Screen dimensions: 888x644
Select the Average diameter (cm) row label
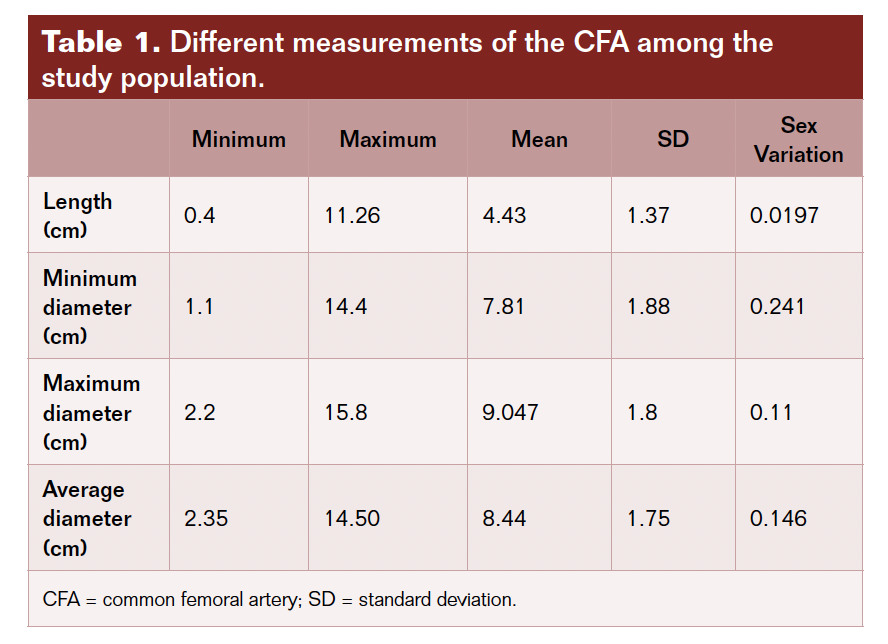coord(87,518)
